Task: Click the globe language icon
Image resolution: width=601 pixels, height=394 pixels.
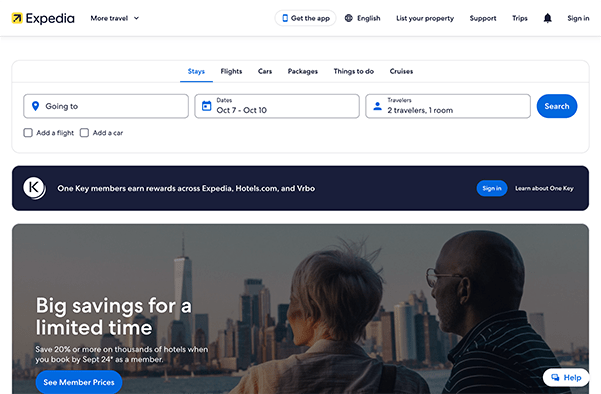Action: 348,18
